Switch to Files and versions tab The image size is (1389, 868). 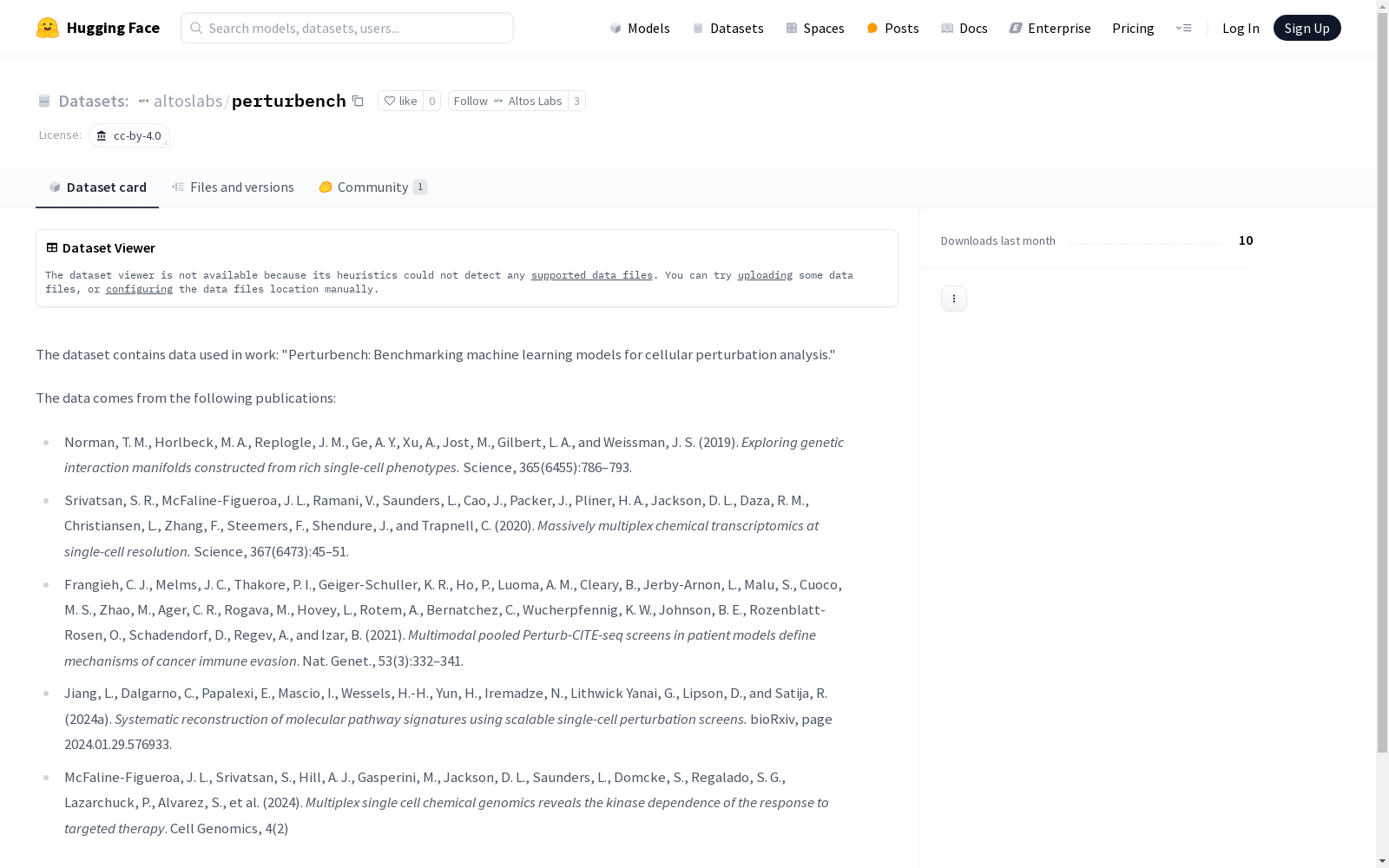233,187
